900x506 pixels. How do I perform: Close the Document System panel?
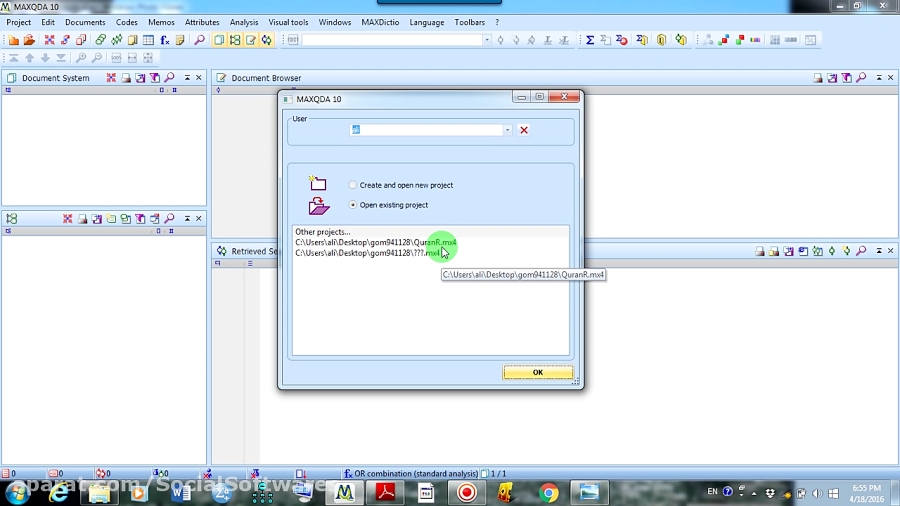tap(199, 77)
